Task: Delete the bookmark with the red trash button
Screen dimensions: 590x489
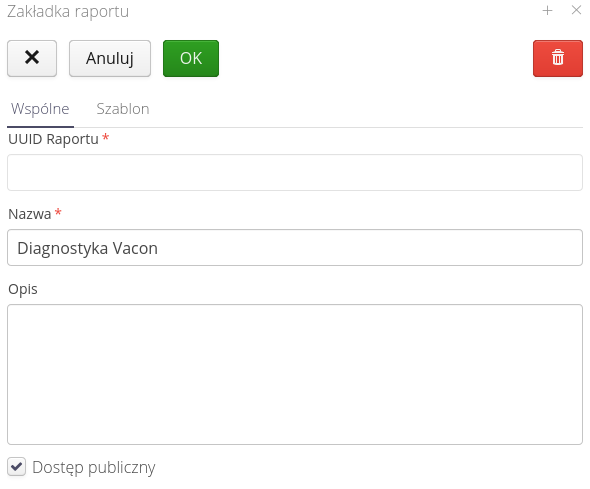Action: tap(558, 58)
